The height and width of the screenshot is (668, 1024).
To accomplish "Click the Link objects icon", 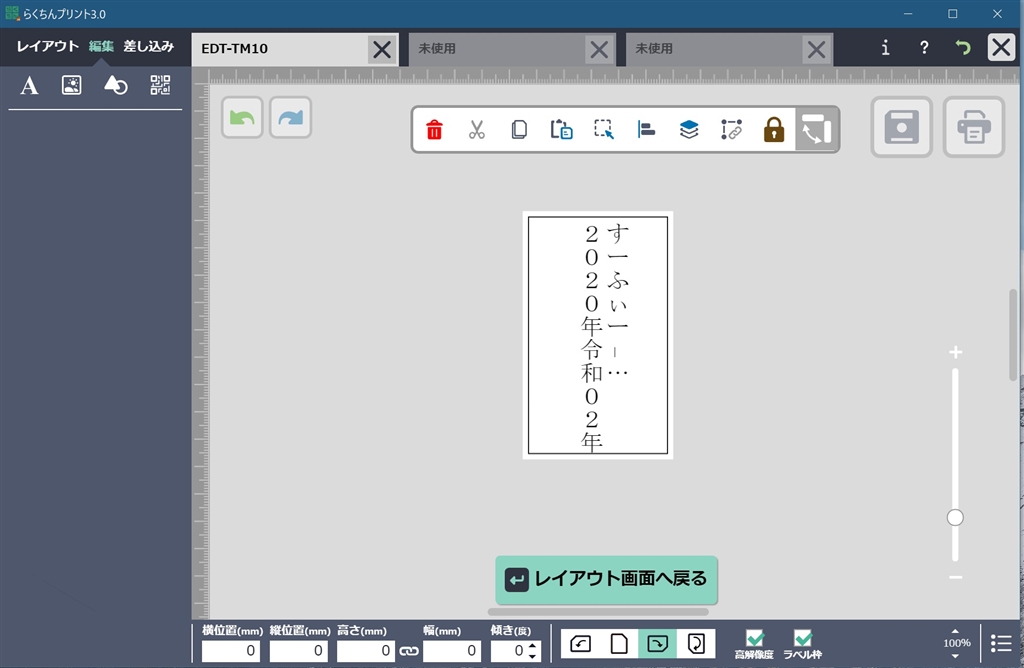I will click(x=731, y=129).
